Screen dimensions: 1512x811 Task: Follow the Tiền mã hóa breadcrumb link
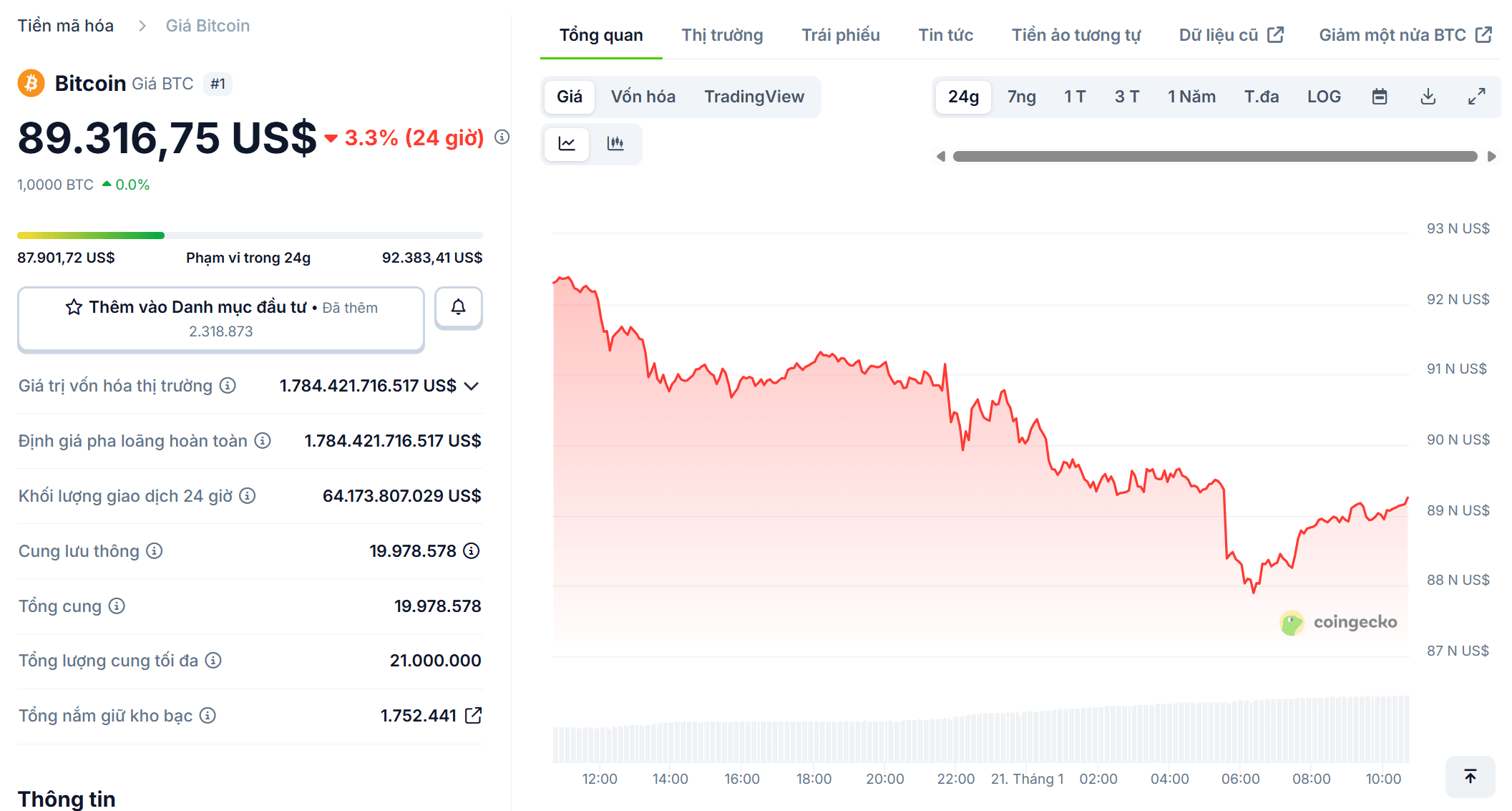coord(65,25)
